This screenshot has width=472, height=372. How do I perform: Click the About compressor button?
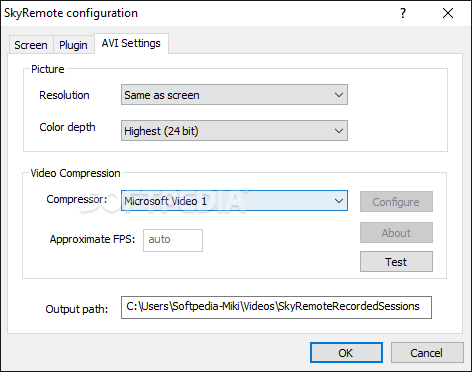point(396,233)
